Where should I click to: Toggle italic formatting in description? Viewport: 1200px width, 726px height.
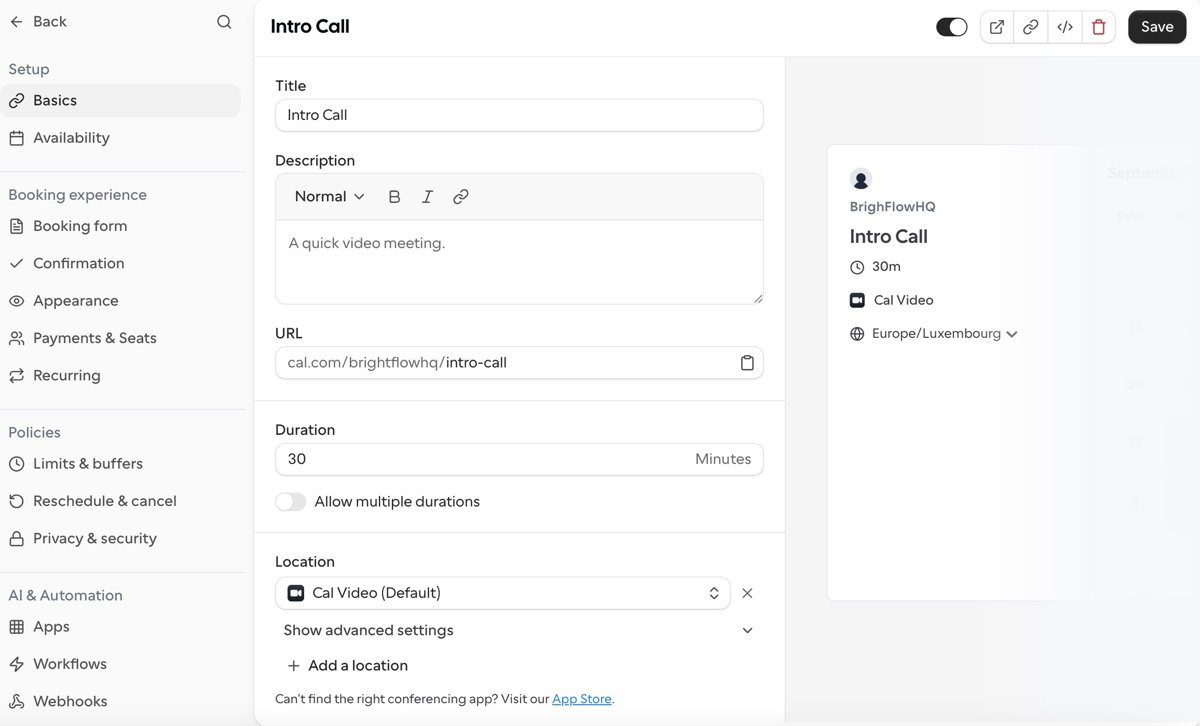(x=427, y=197)
